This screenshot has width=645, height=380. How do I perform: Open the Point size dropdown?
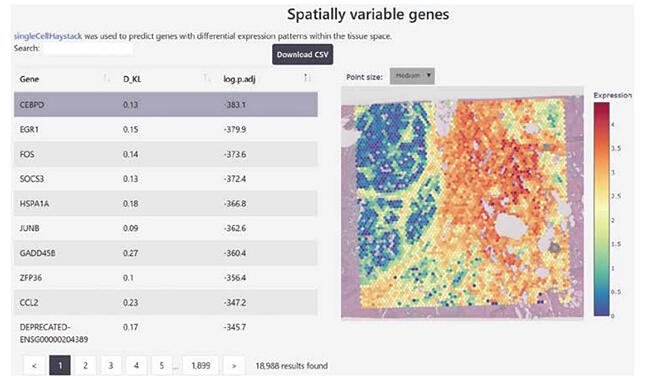pos(412,76)
